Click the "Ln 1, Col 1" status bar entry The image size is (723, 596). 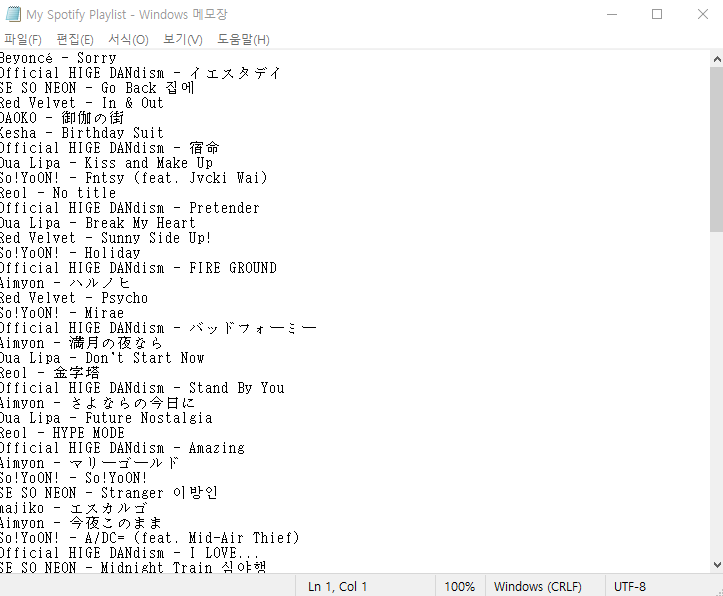[x=338, y=586]
